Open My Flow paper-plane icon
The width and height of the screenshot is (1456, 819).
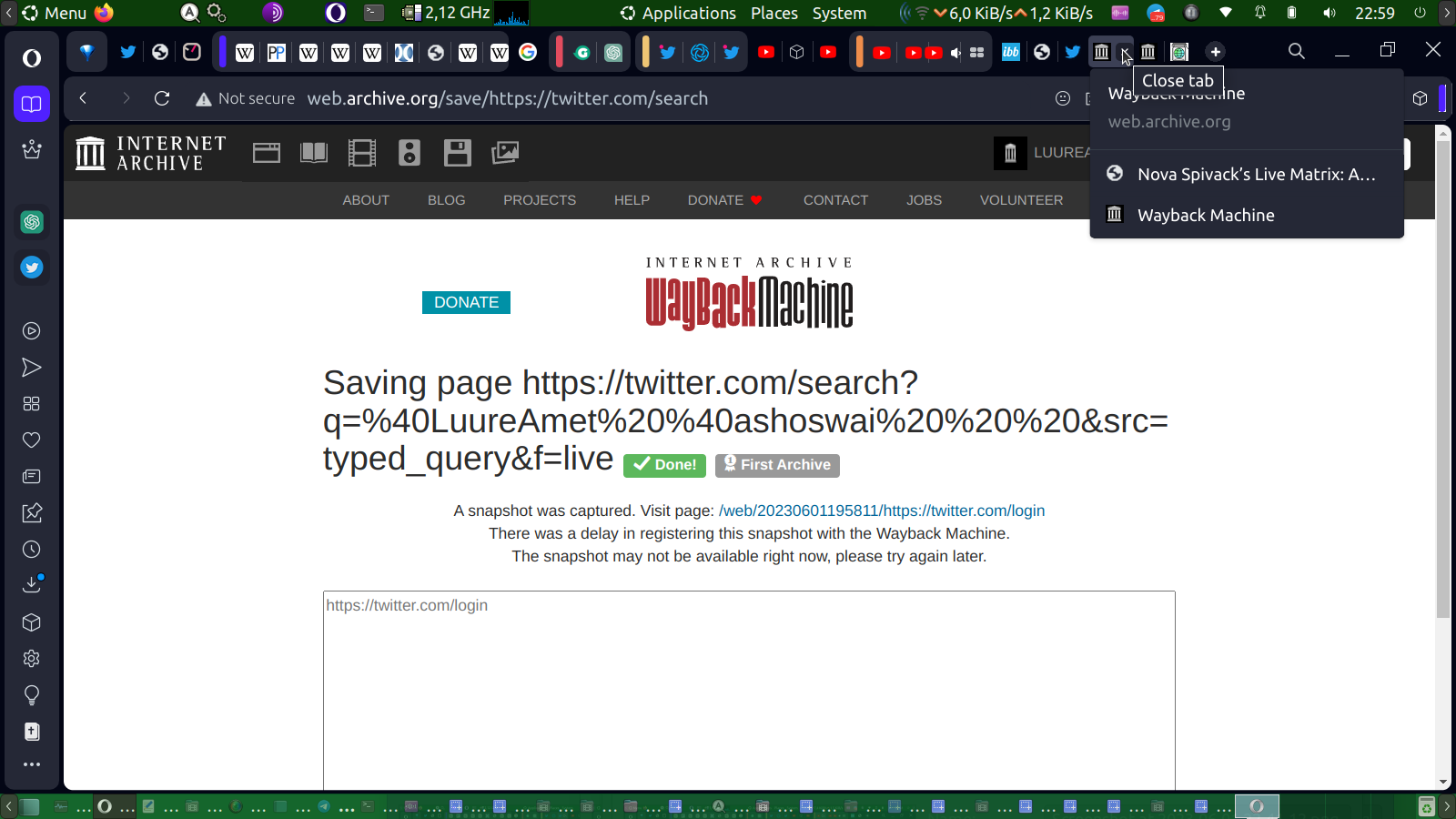[32, 368]
